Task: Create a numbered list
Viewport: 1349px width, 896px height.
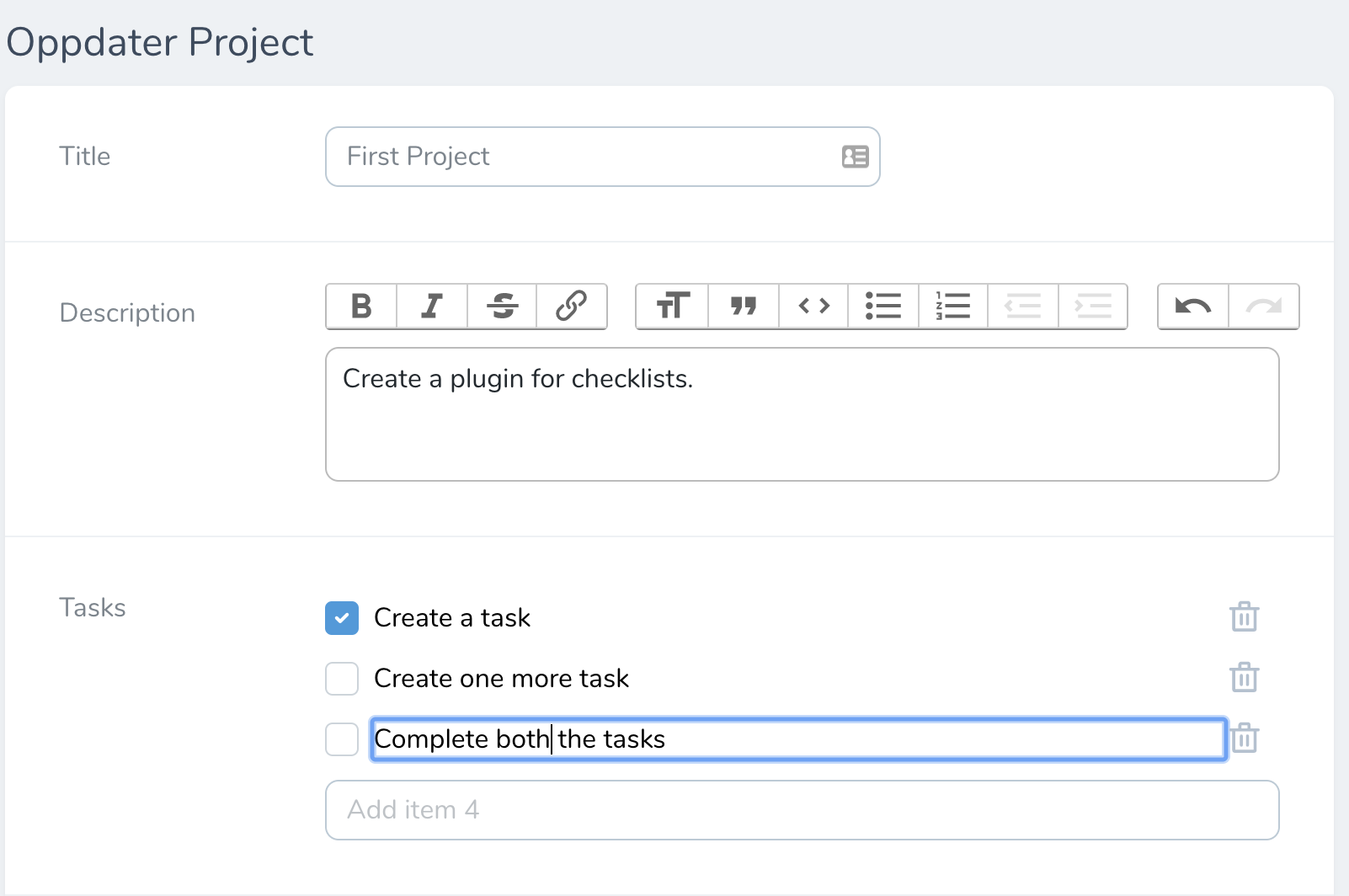Action: click(953, 307)
